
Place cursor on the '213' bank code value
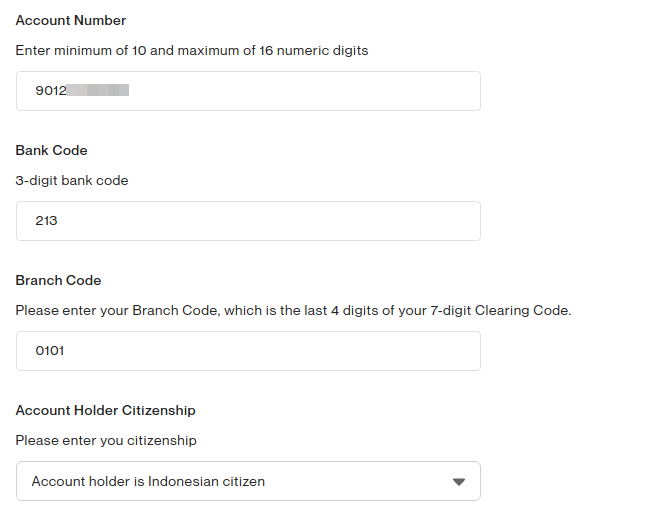point(46,221)
